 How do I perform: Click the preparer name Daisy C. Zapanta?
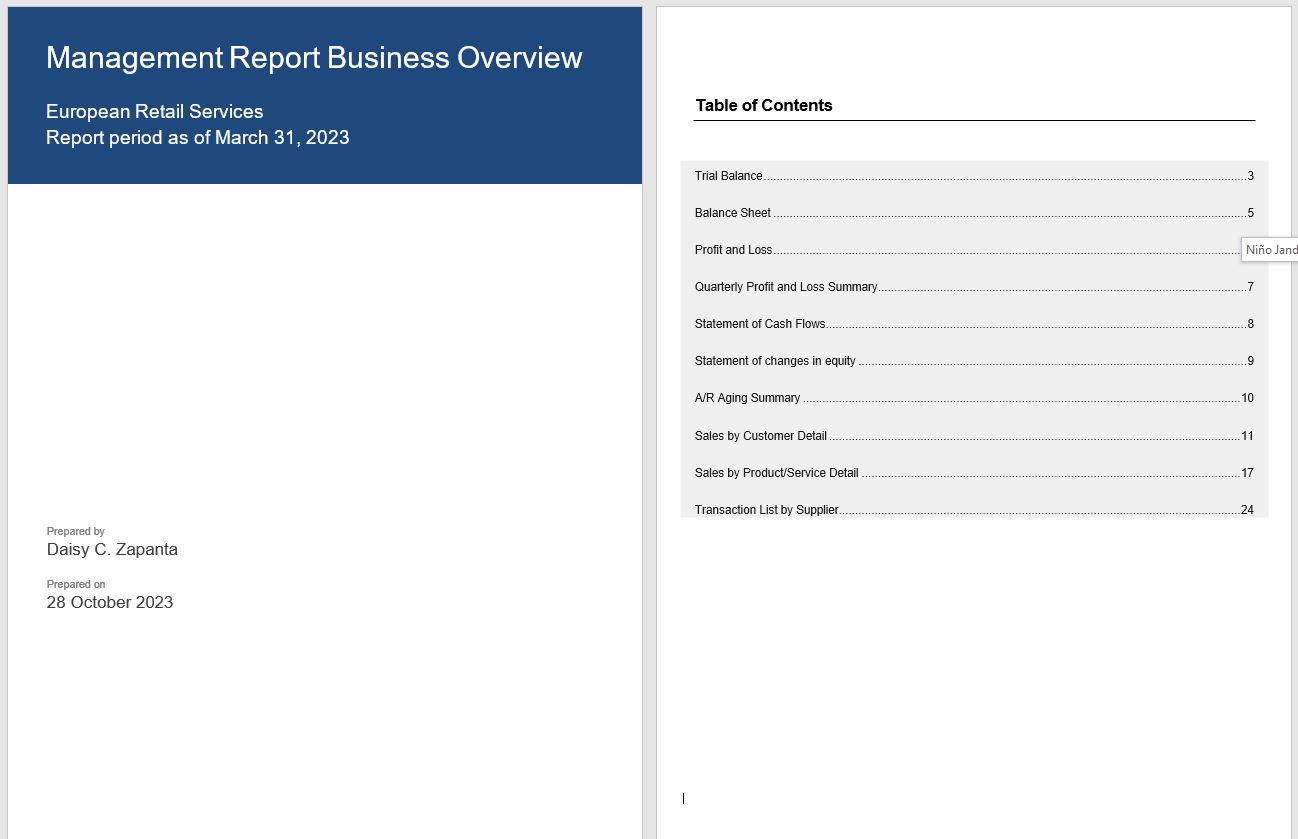pos(112,549)
